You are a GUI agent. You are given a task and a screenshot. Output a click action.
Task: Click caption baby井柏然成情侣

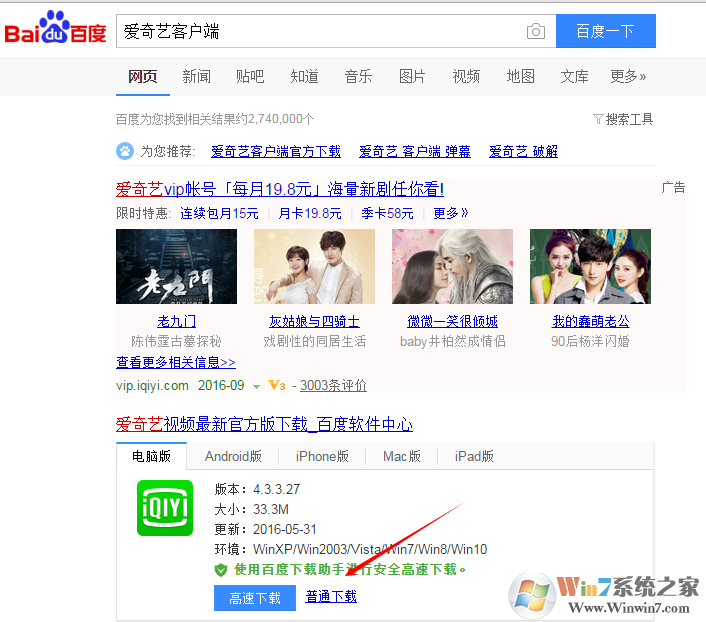pyautogui.click(x=453, y=341)
